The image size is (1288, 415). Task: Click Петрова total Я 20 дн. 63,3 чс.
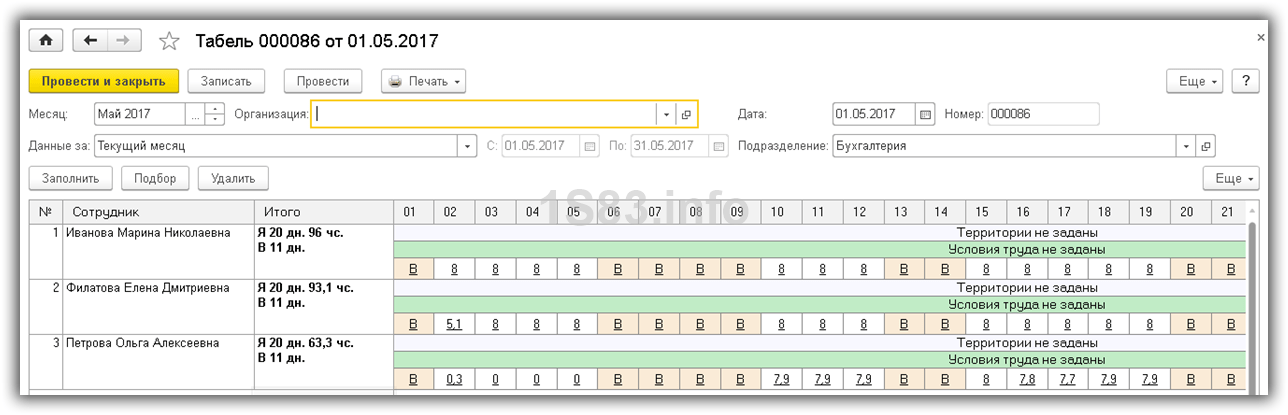pos(304,343)
